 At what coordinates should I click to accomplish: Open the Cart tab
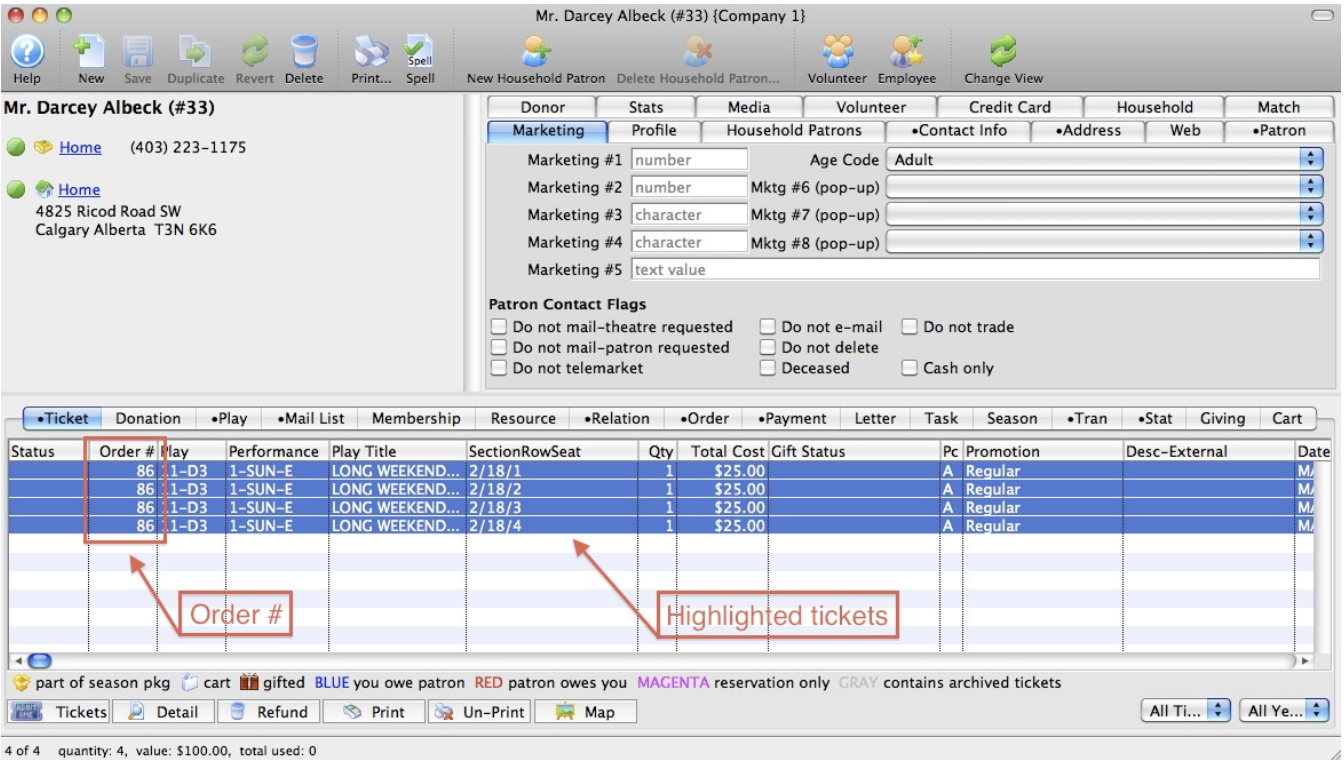point(1287,419)
